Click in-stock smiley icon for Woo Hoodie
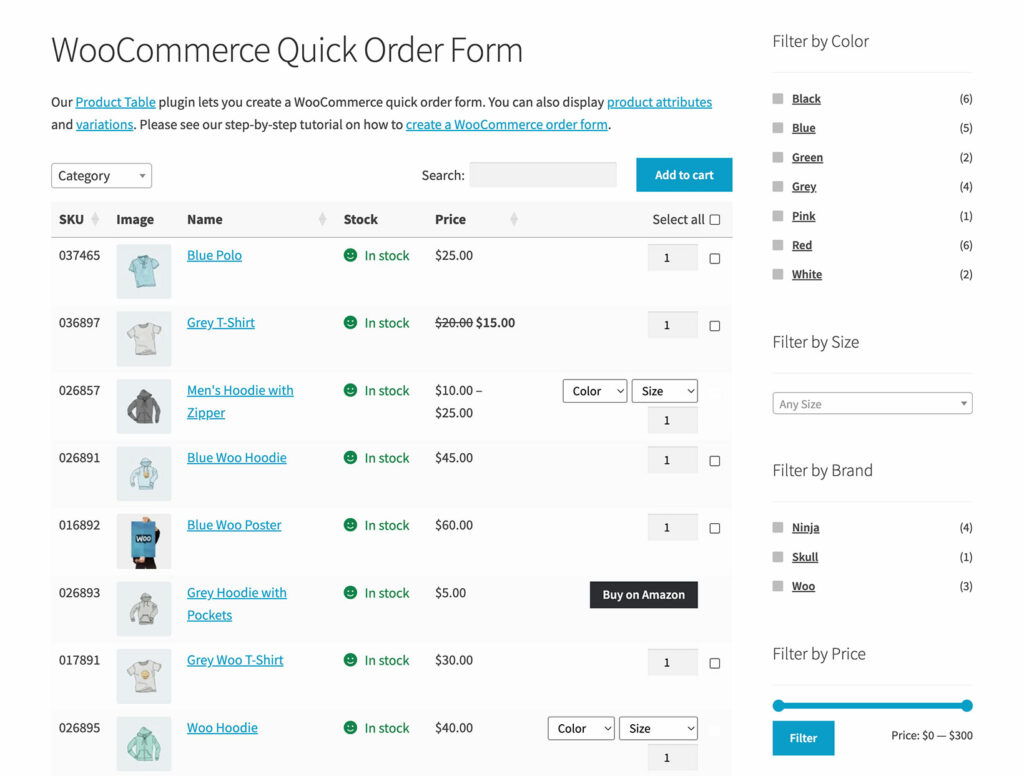The image size is (1024, 776). coord(351,727)
